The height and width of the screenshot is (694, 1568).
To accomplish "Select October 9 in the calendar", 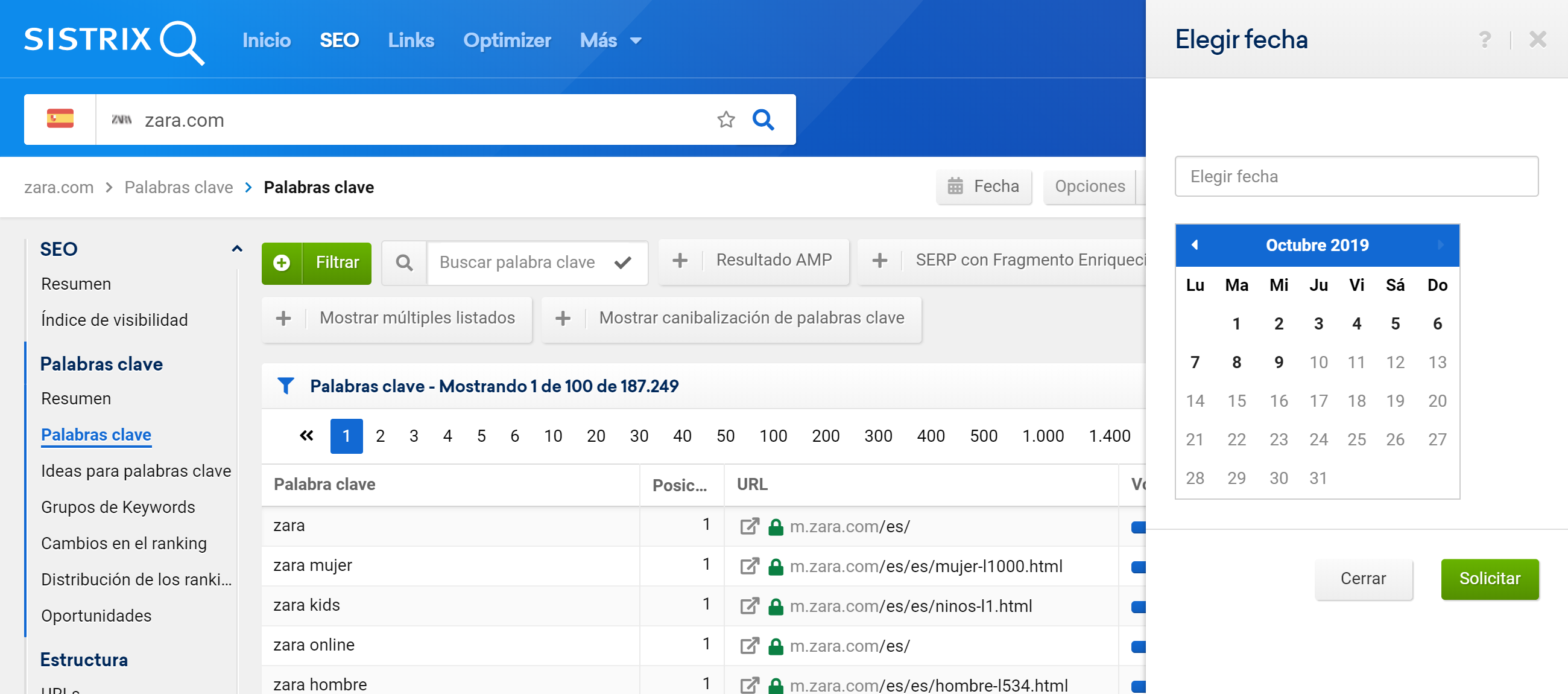I will 1279,362.
